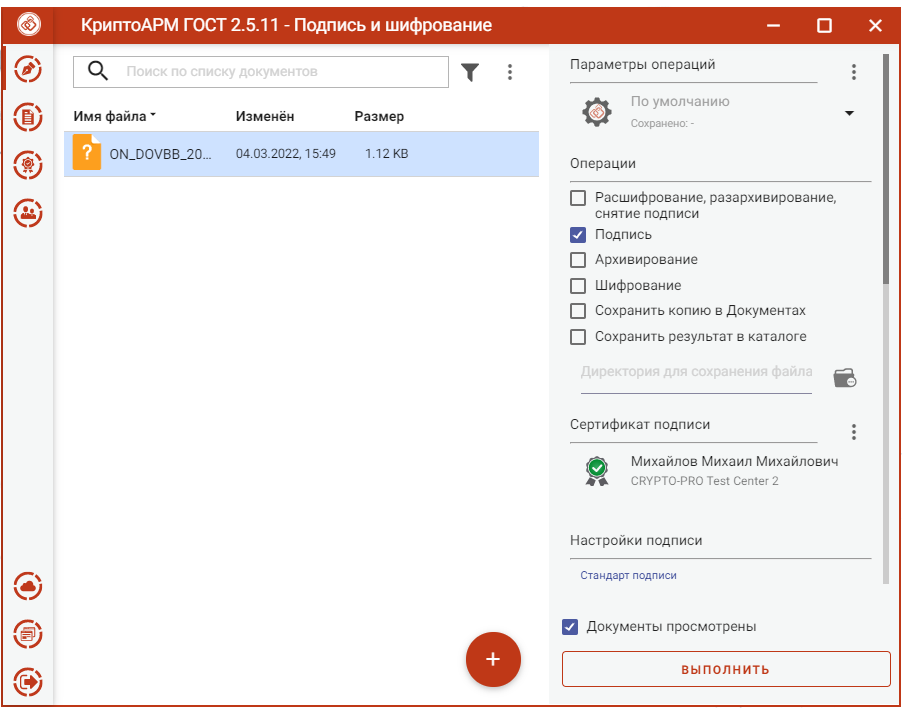Check Сохранить результат в каталоге
Image resolution: width=903 pixels, height=708 pixels.
[x=578, y=336]
